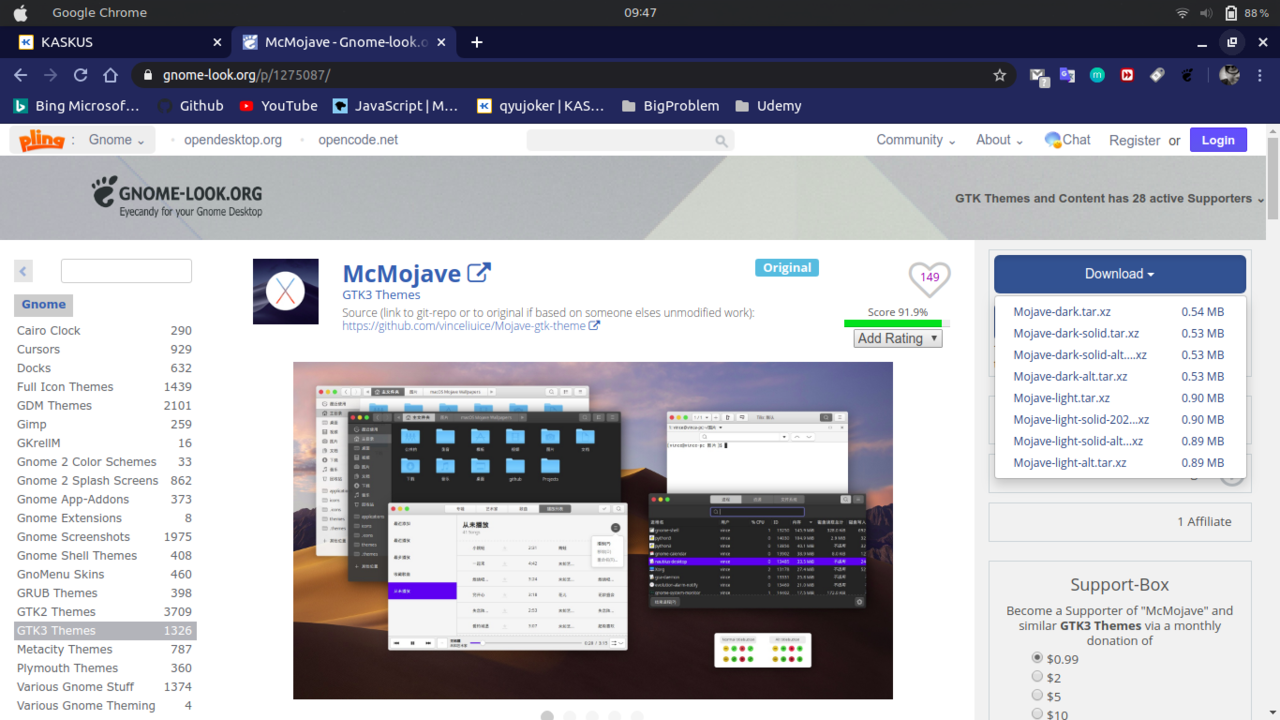The width and height of the screenshot is (1280, 720).
Task: Open the Chrome profile avatar
Action: pos(1229,75)
